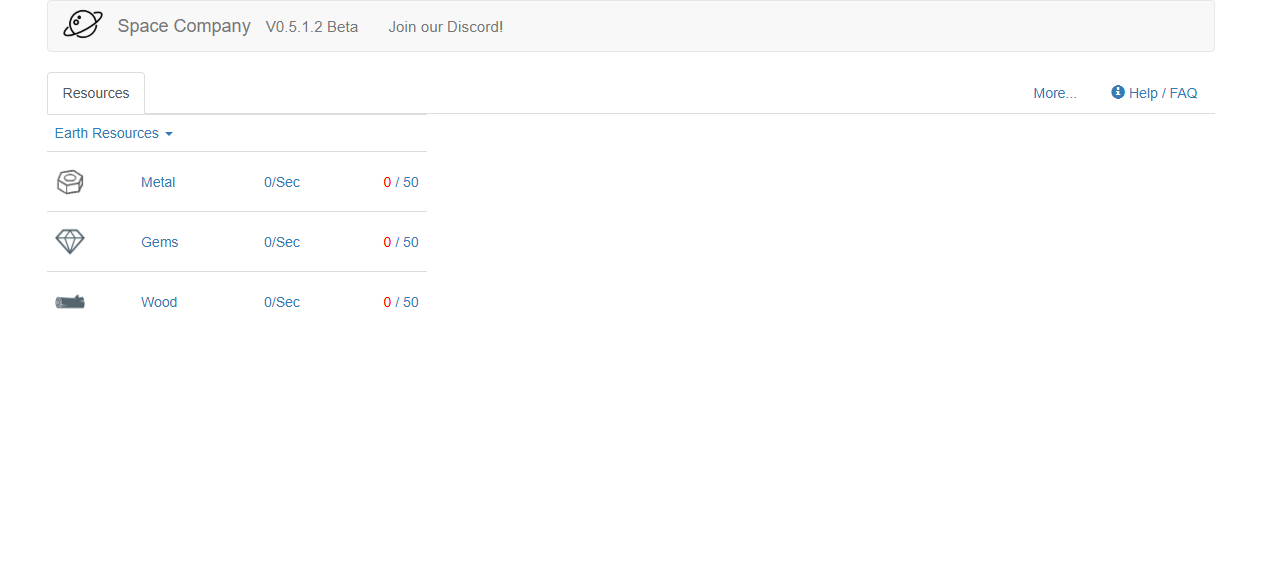The height and width of the screenshot is (572, 1262).
Task: Click the Wood log icon
Action: 70,302
